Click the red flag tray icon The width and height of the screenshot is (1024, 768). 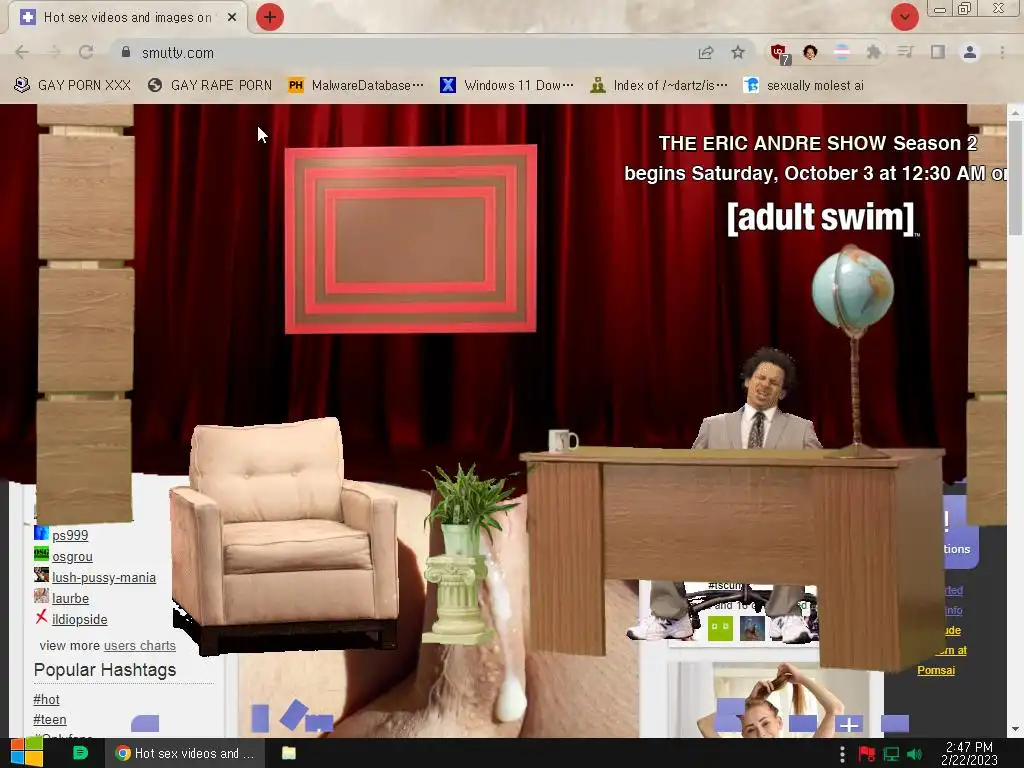point(867,754)
